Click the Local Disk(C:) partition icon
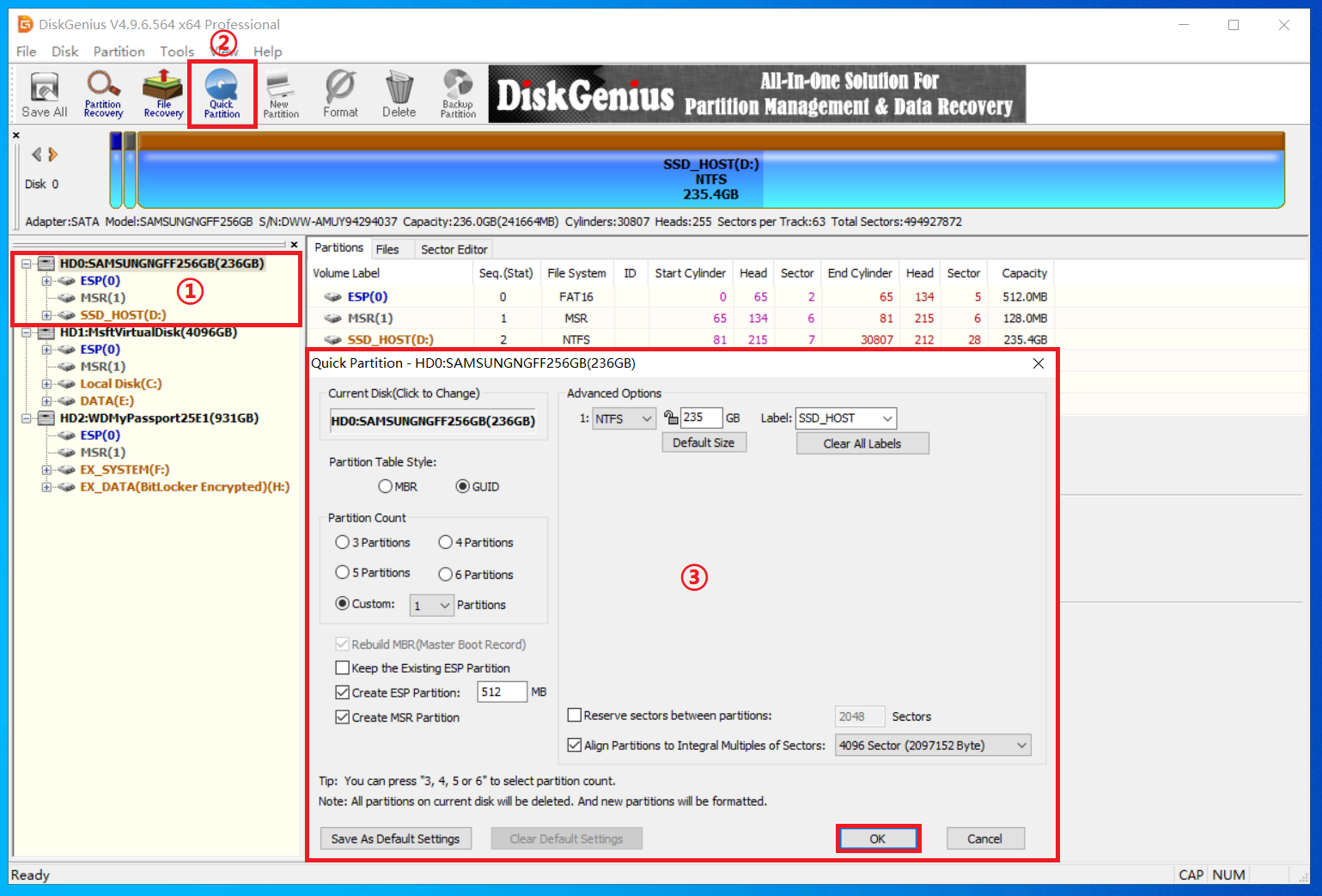This screenshot has height=896, width=1322. click(66, 384)
